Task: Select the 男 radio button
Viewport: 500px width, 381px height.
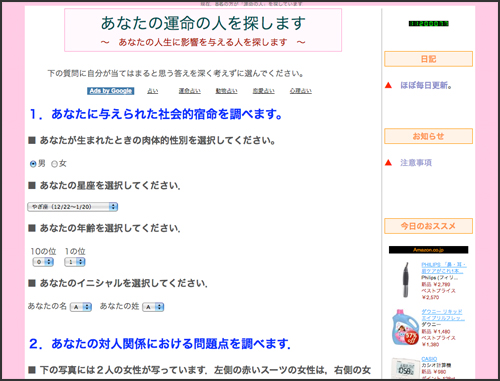Action: 33,164
